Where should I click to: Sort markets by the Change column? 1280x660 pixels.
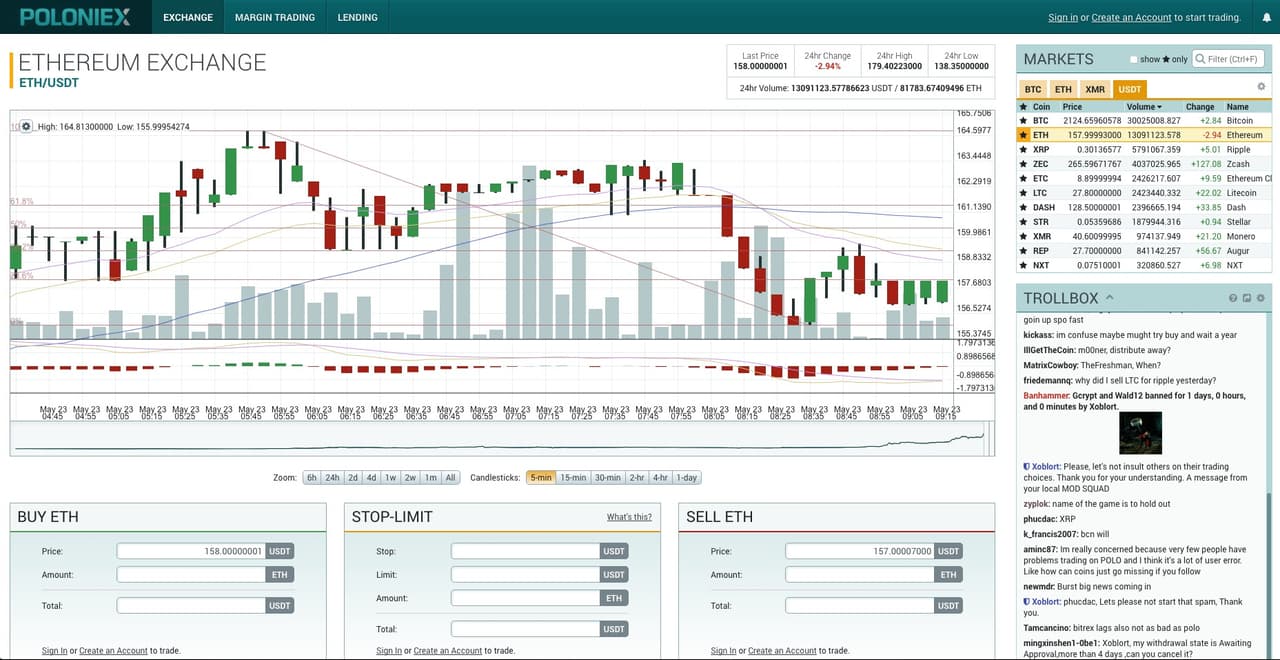pos(1199,106)
